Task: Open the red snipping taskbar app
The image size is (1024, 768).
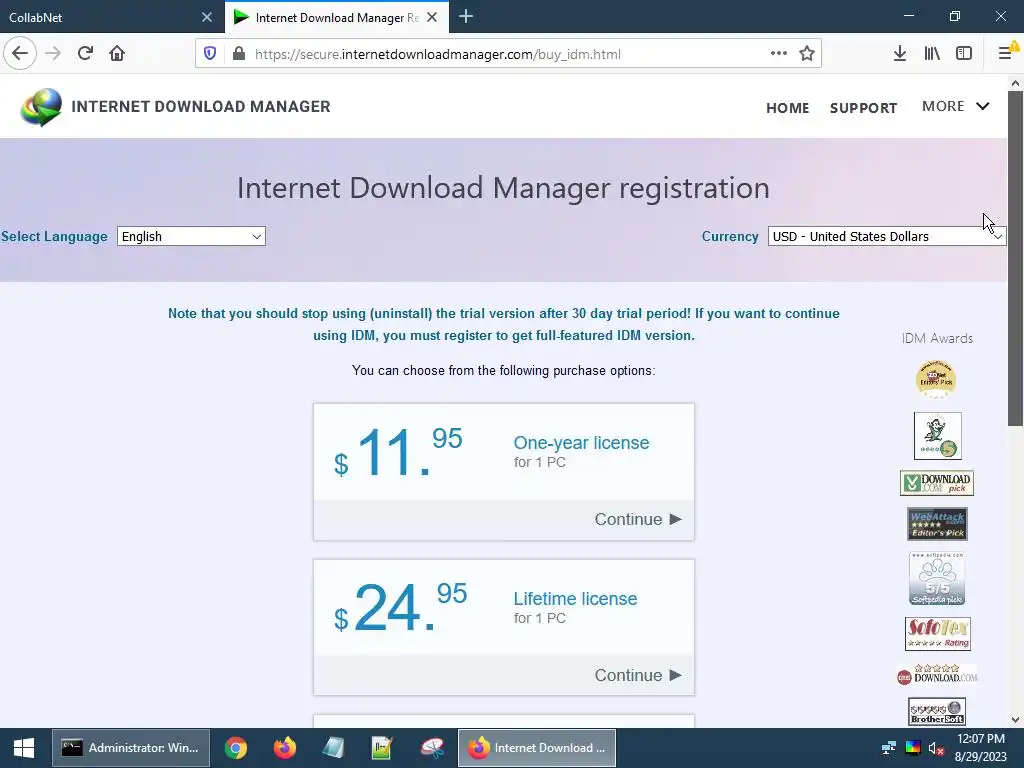Action: click(431, 748)
